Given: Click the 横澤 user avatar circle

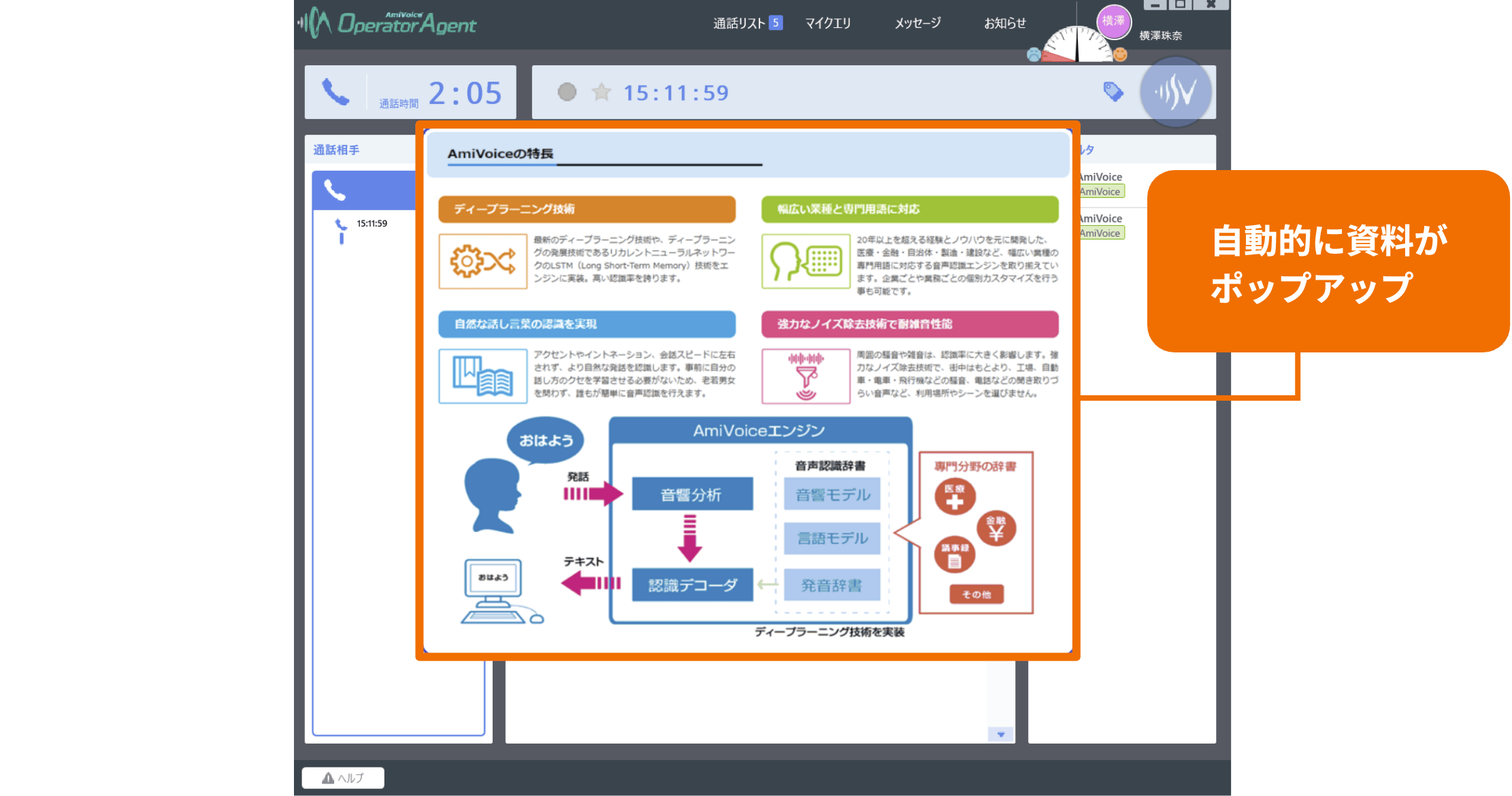Looking at the screenshot, I should click(1113, 21).
